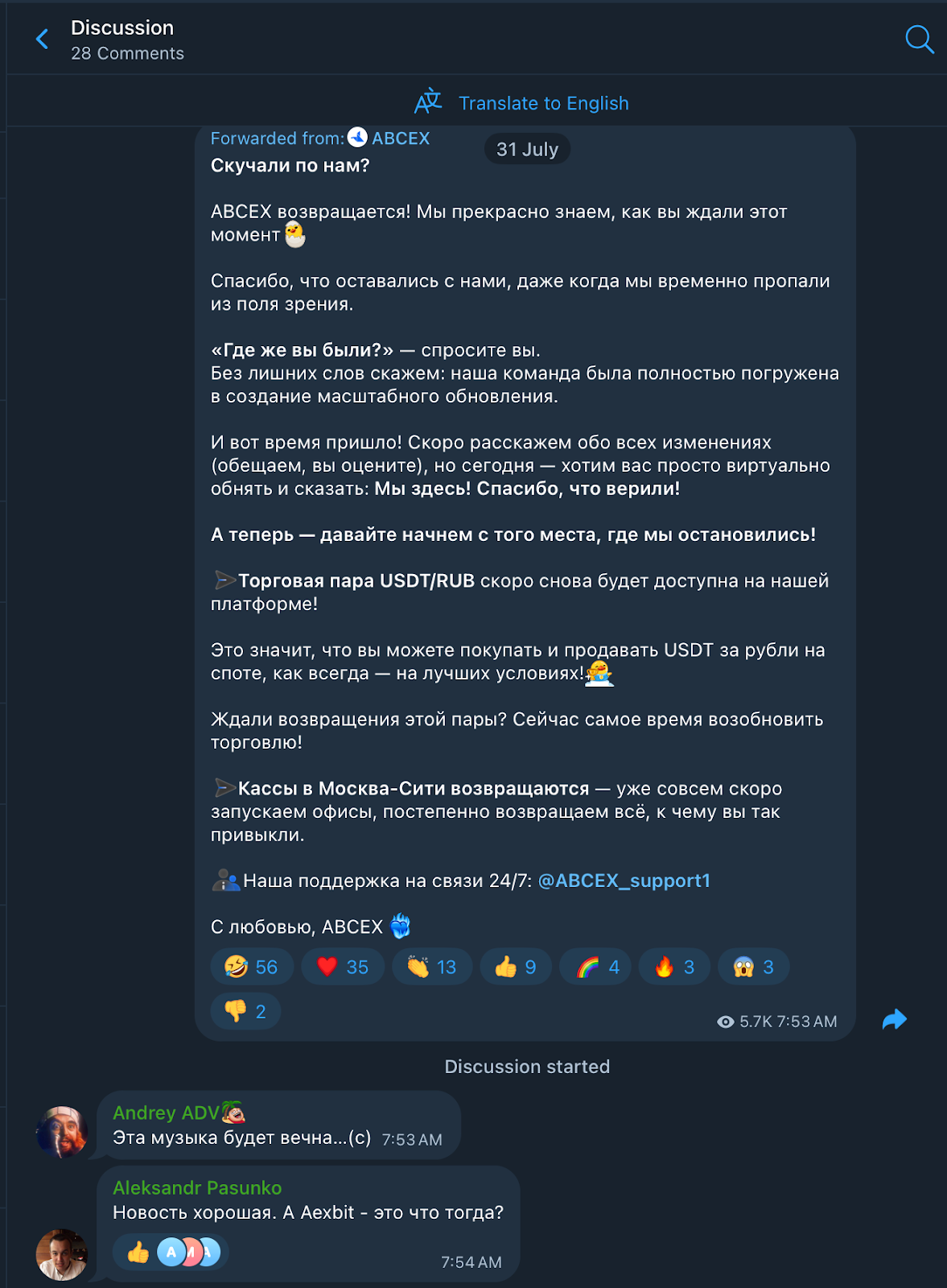Toggle the red heart reaction with 35
The width and height of the screenshot is (947, 1288).
[x=343, y=967]
